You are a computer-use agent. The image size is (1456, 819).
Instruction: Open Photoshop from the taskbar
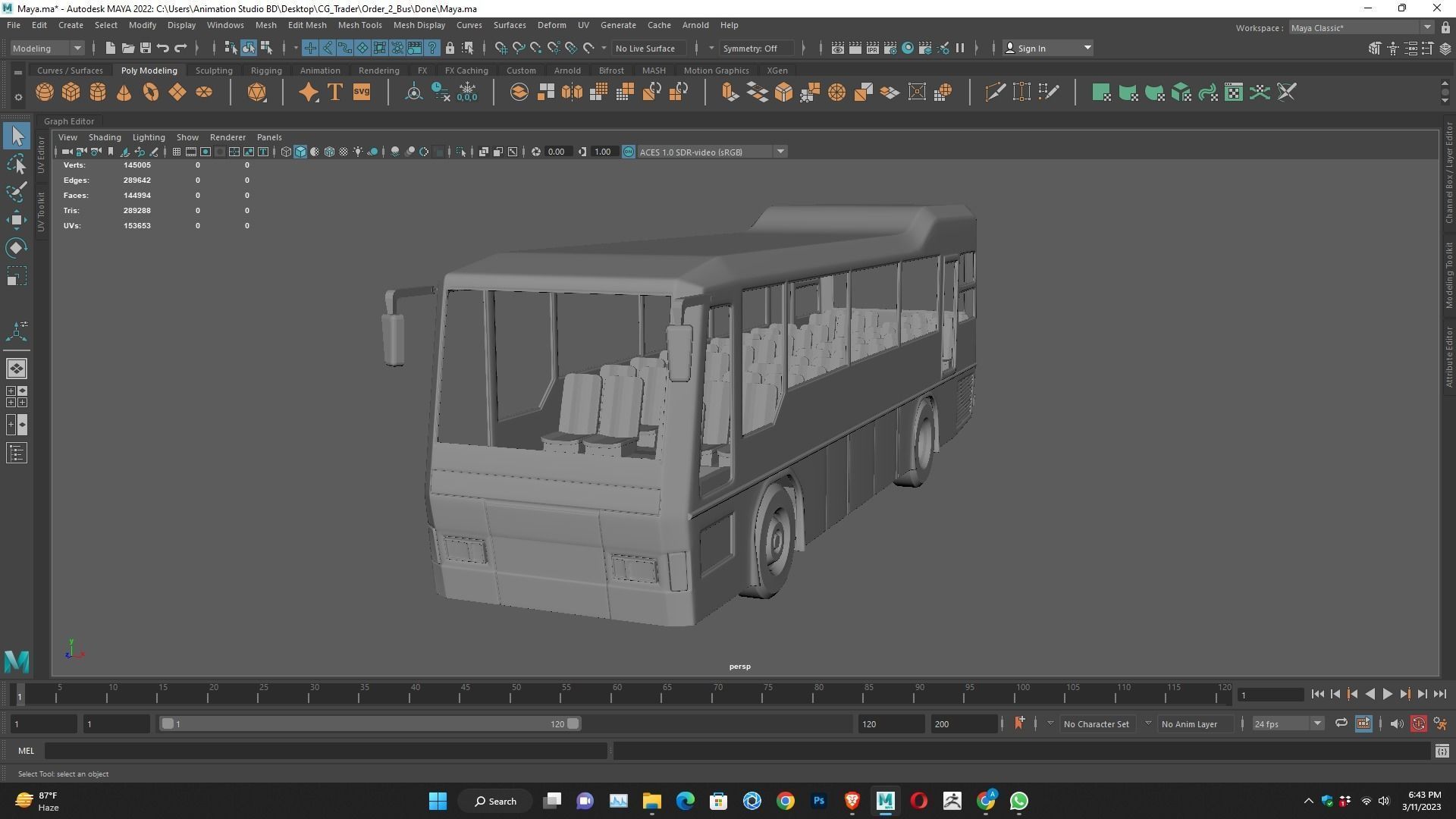(818, 801)
